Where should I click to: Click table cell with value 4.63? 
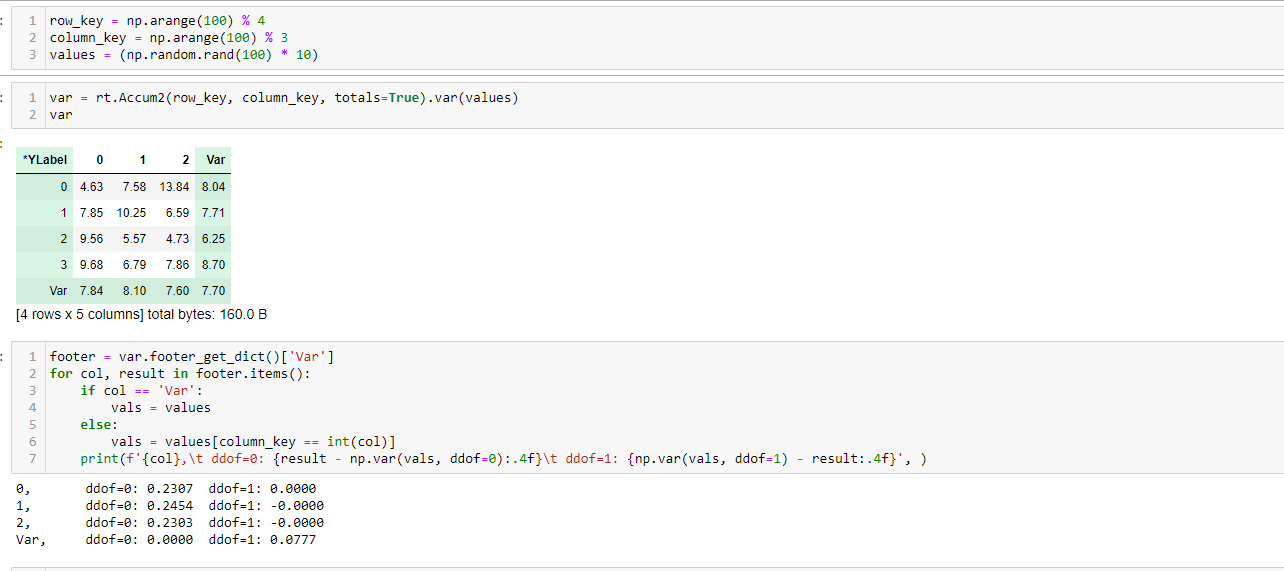point(91,187)
